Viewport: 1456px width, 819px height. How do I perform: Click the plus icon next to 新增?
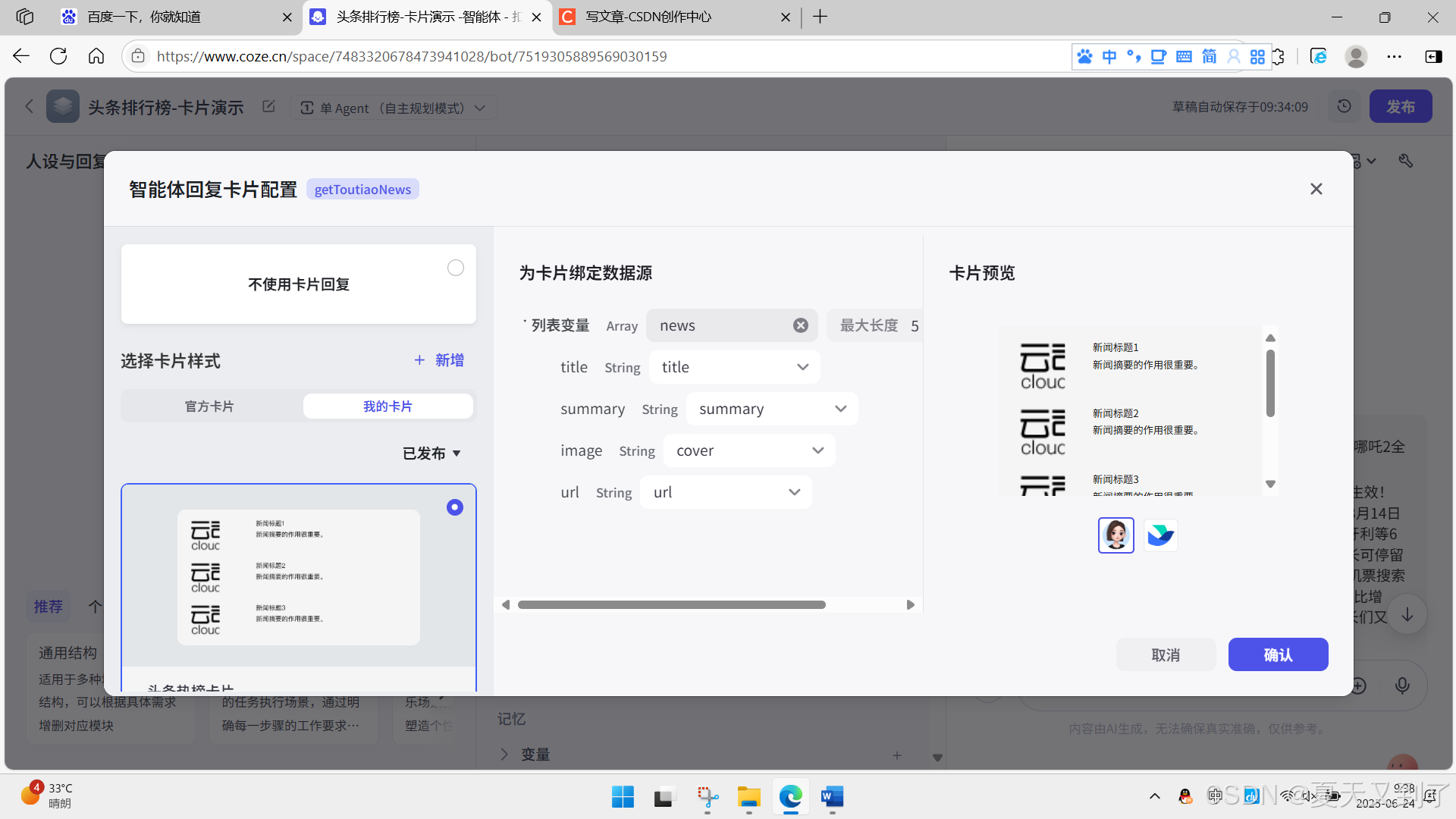(419, 360)
